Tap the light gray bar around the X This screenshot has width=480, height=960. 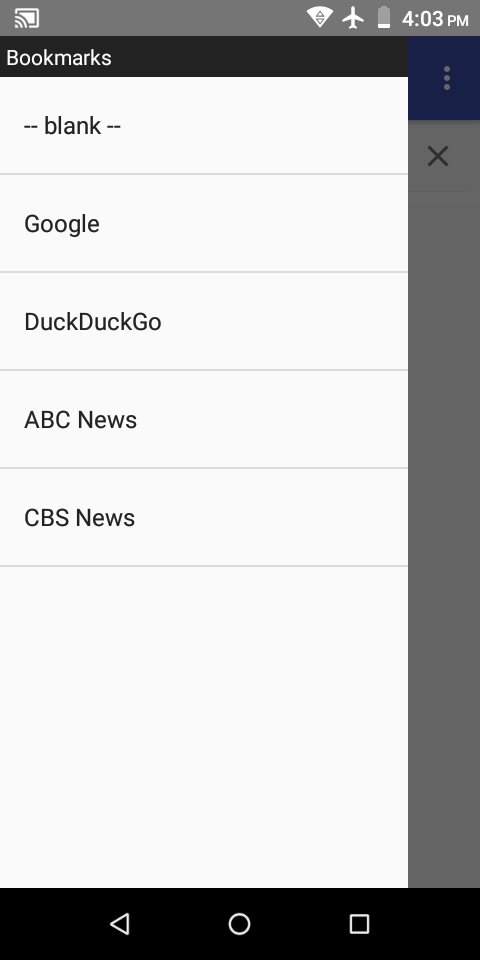444,156
